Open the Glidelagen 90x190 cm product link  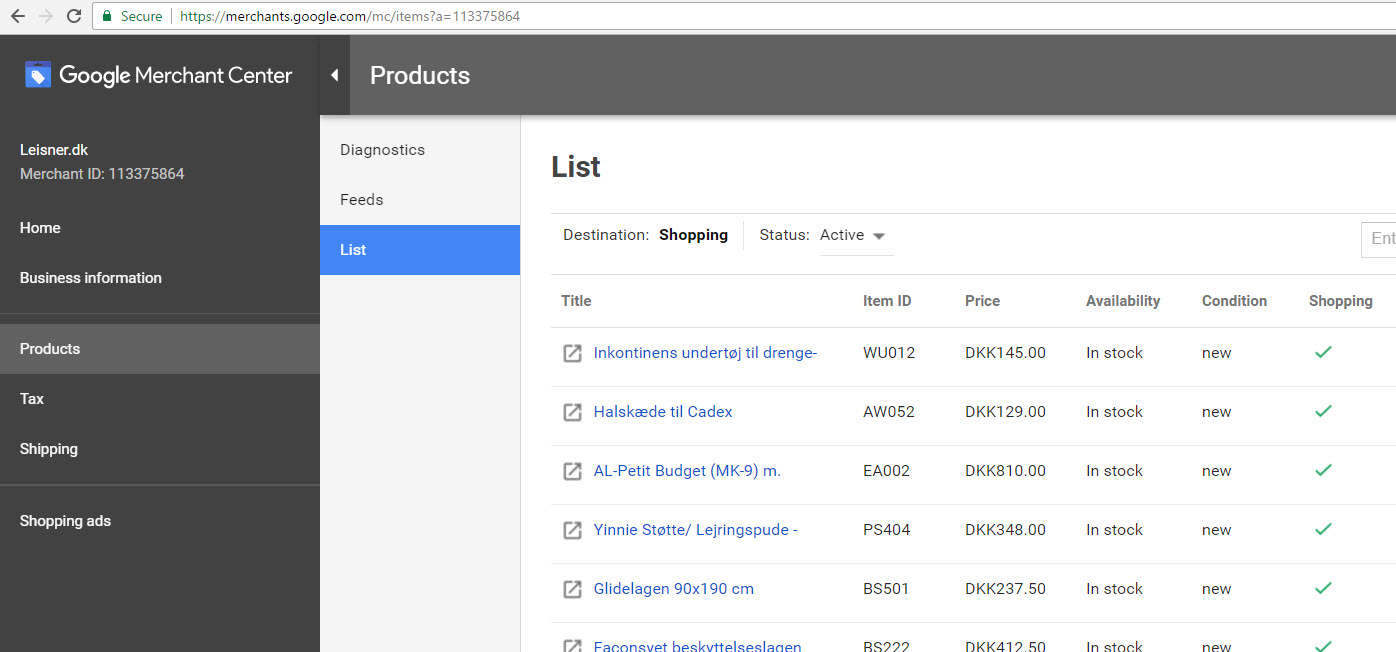(673, 589)
